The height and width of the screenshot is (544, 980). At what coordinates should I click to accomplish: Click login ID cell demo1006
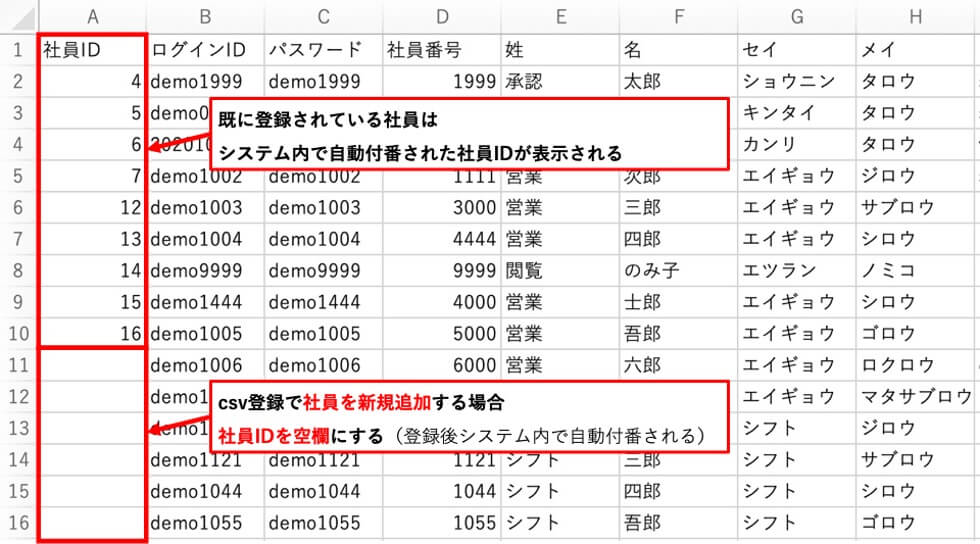click(204, 365)
